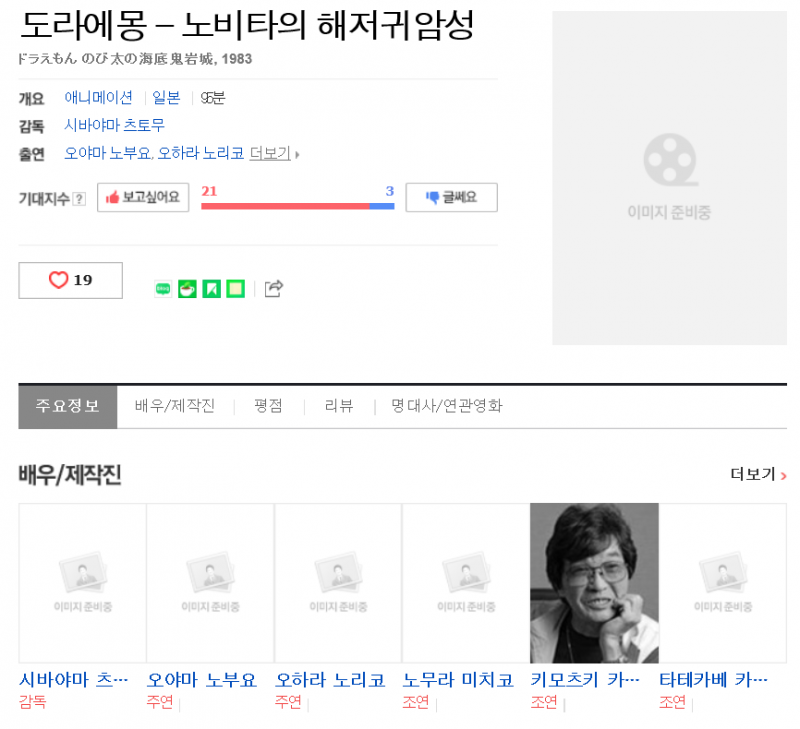Open the 리뷰 tab
Screen dimensions: 800x729
[339, 406]
